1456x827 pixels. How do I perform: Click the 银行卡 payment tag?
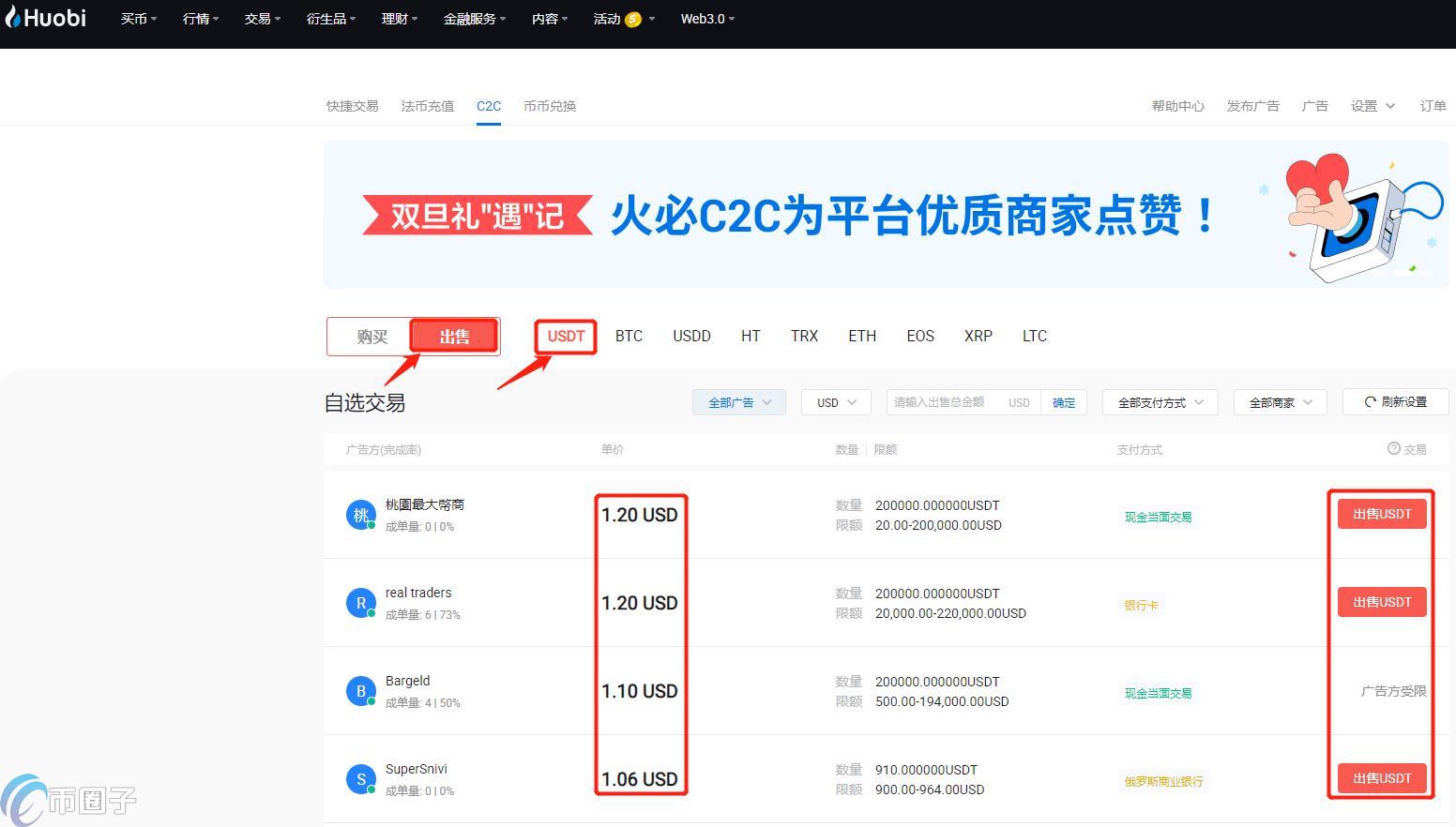coord(1142,605)
